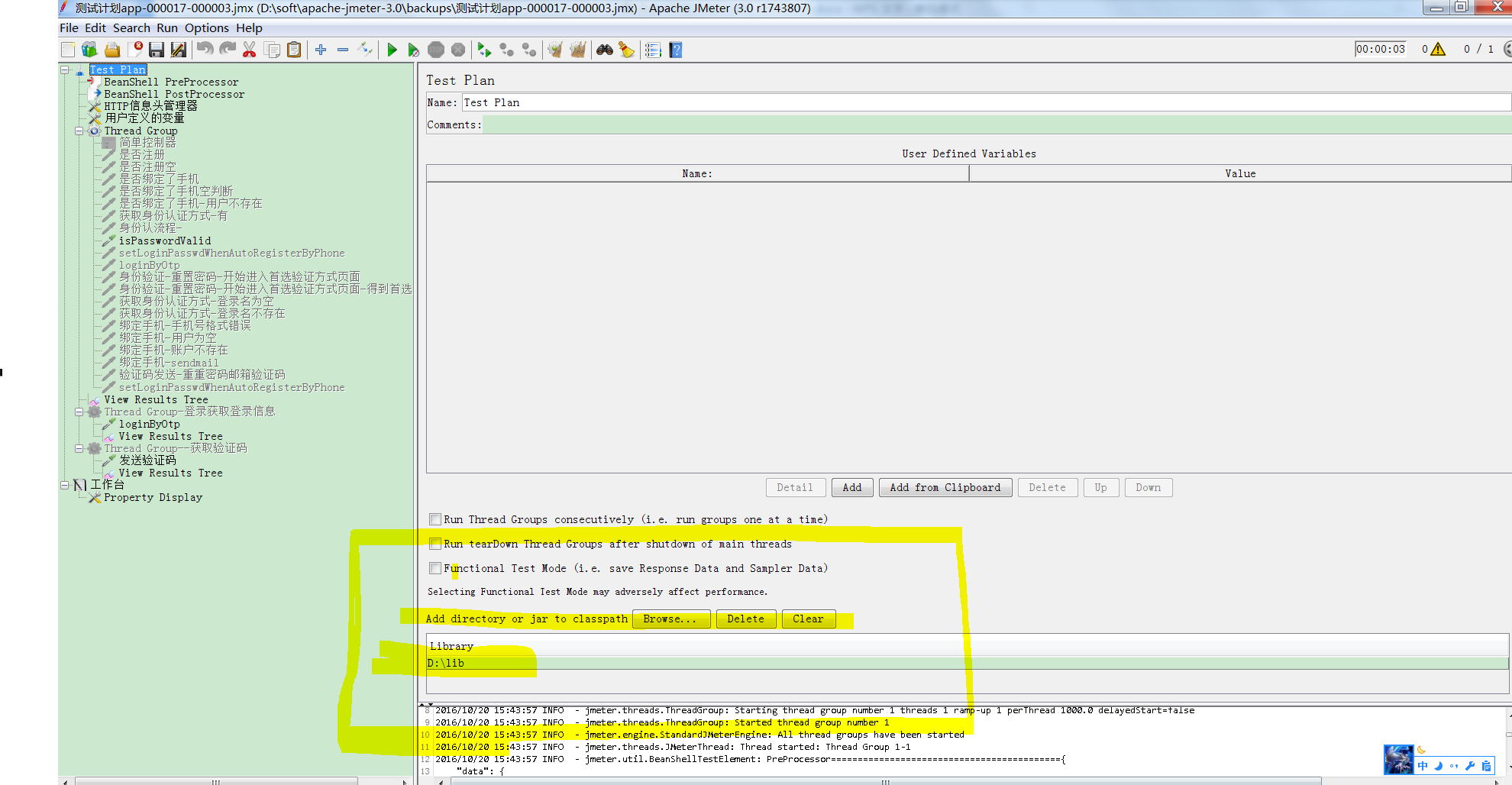Click the Reset Search broom icon
This screenshot has width=1512, height=785.
point(627,50)
